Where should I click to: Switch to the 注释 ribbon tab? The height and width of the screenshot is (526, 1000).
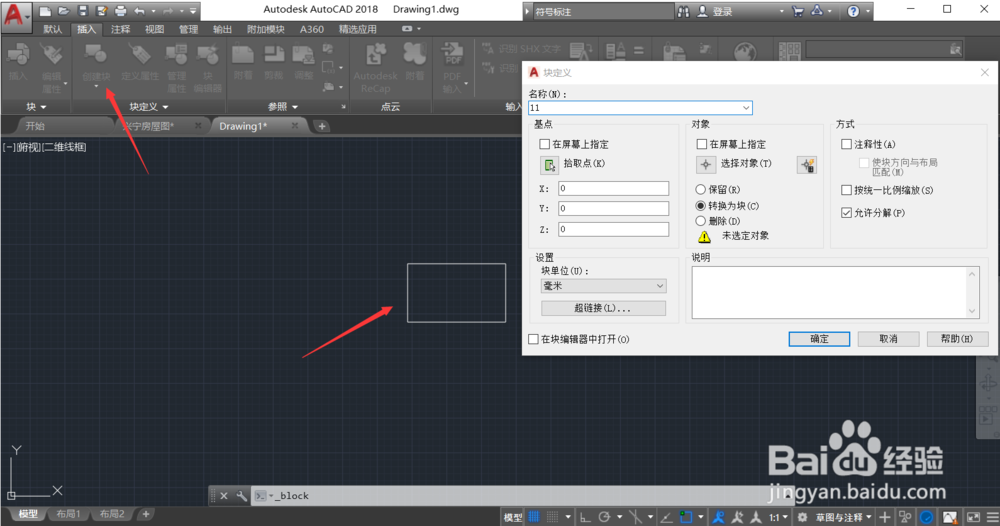click(x=121, y=29)
